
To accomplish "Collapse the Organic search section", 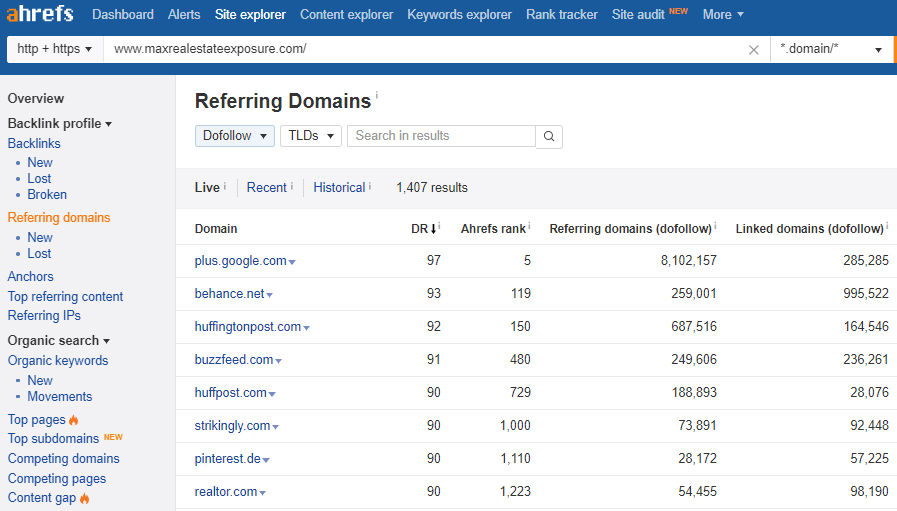I will (58, 340).
